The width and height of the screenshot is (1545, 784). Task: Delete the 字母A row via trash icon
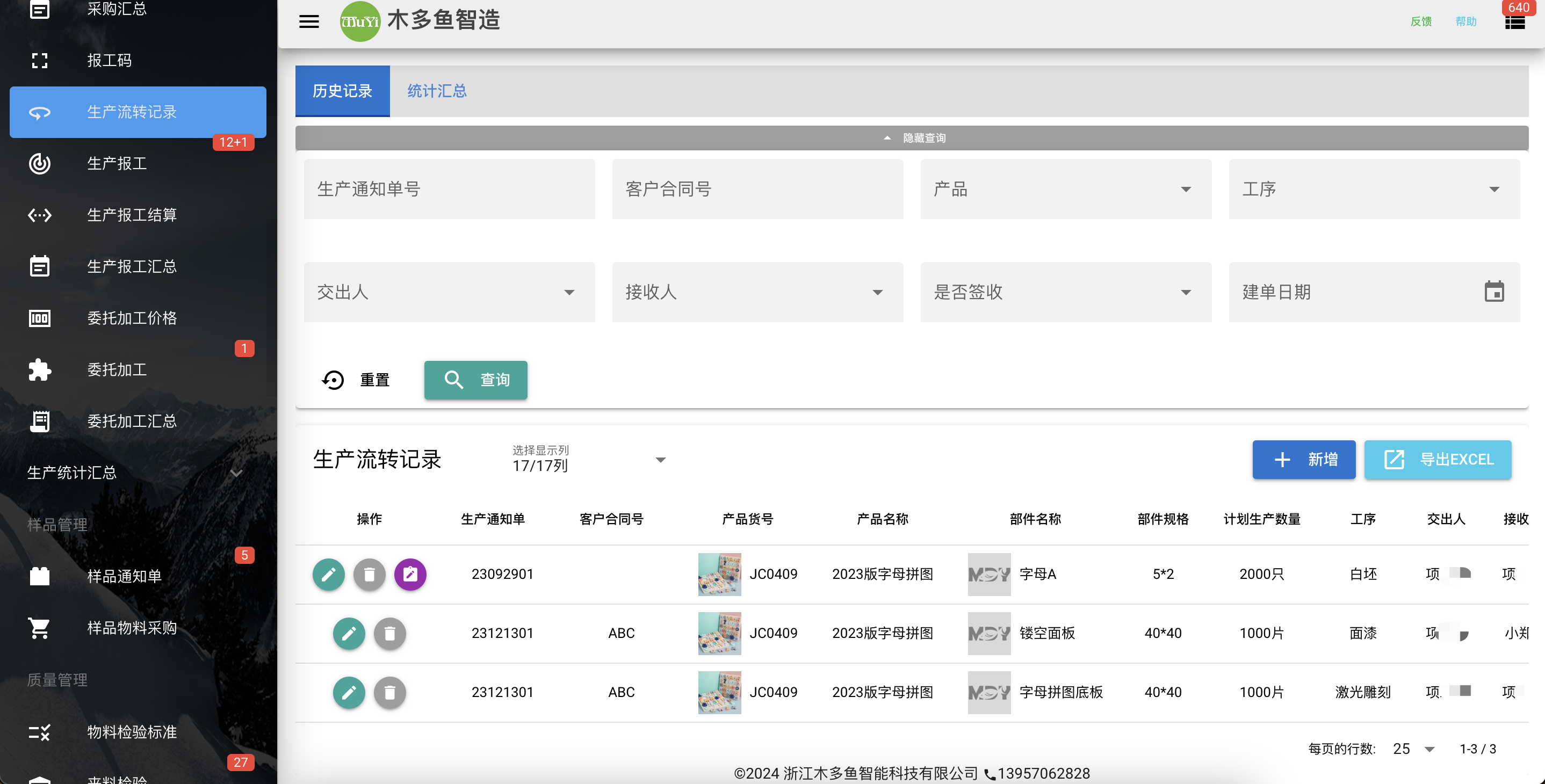pos(370,574)
